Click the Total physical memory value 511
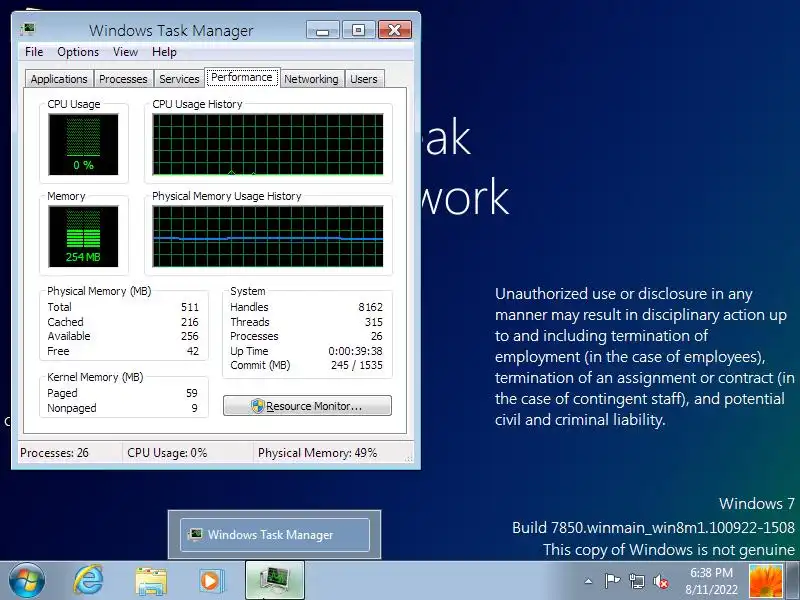Image resolution: width=800 pixels, height=600 pixels. tap(190, 307)
